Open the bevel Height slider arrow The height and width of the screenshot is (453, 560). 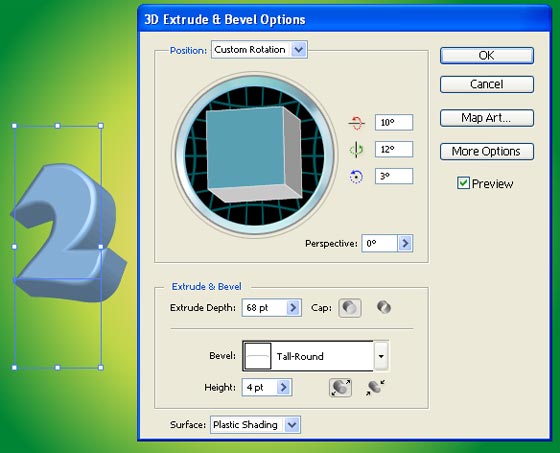click(284, 387)
